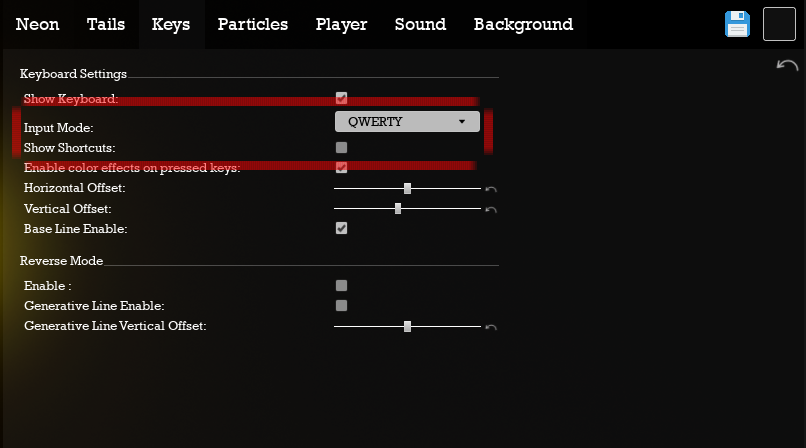Image resolution: width=806 pixels, height=448 pixels.
Task: Click the global undo arrow icon at top right
Action: pyautogui.click(x=787, y=65)
